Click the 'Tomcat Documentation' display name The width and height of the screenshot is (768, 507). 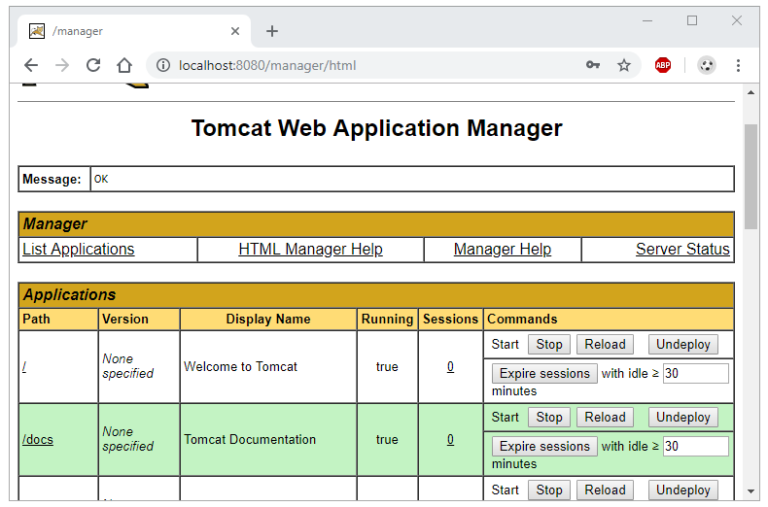(x=250, y=440)
